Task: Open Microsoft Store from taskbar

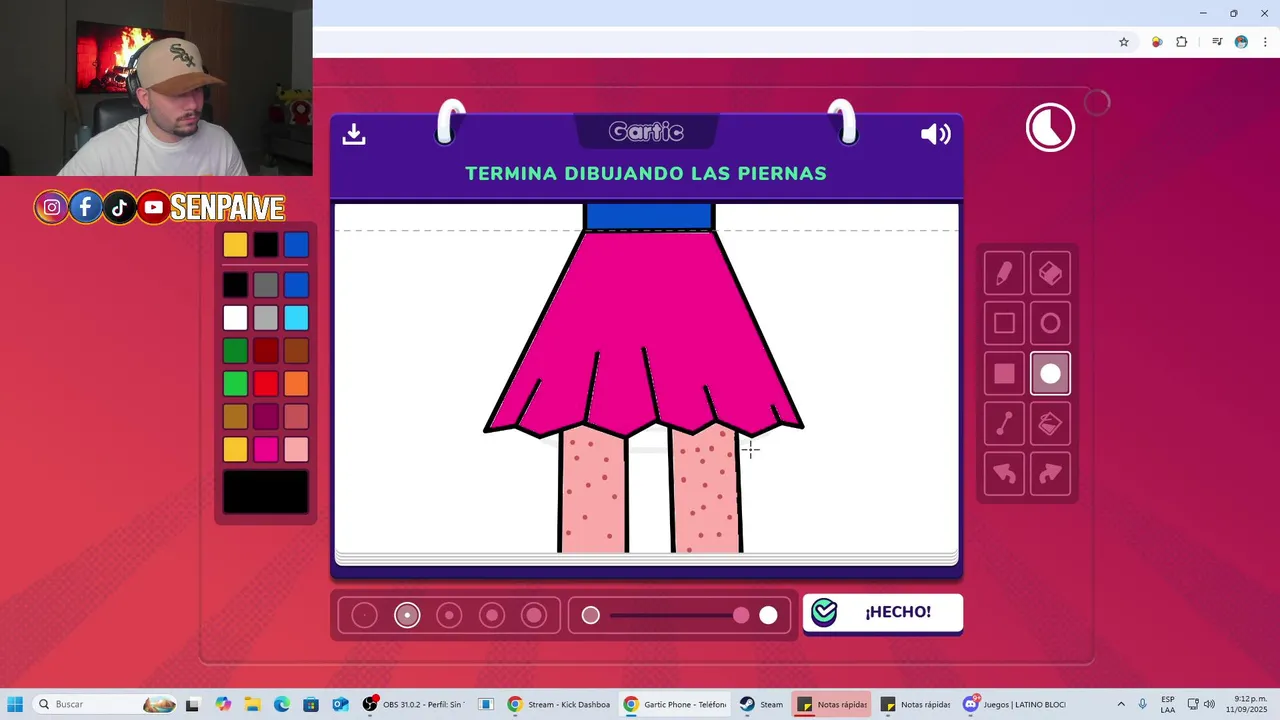Action: [311, 704]
